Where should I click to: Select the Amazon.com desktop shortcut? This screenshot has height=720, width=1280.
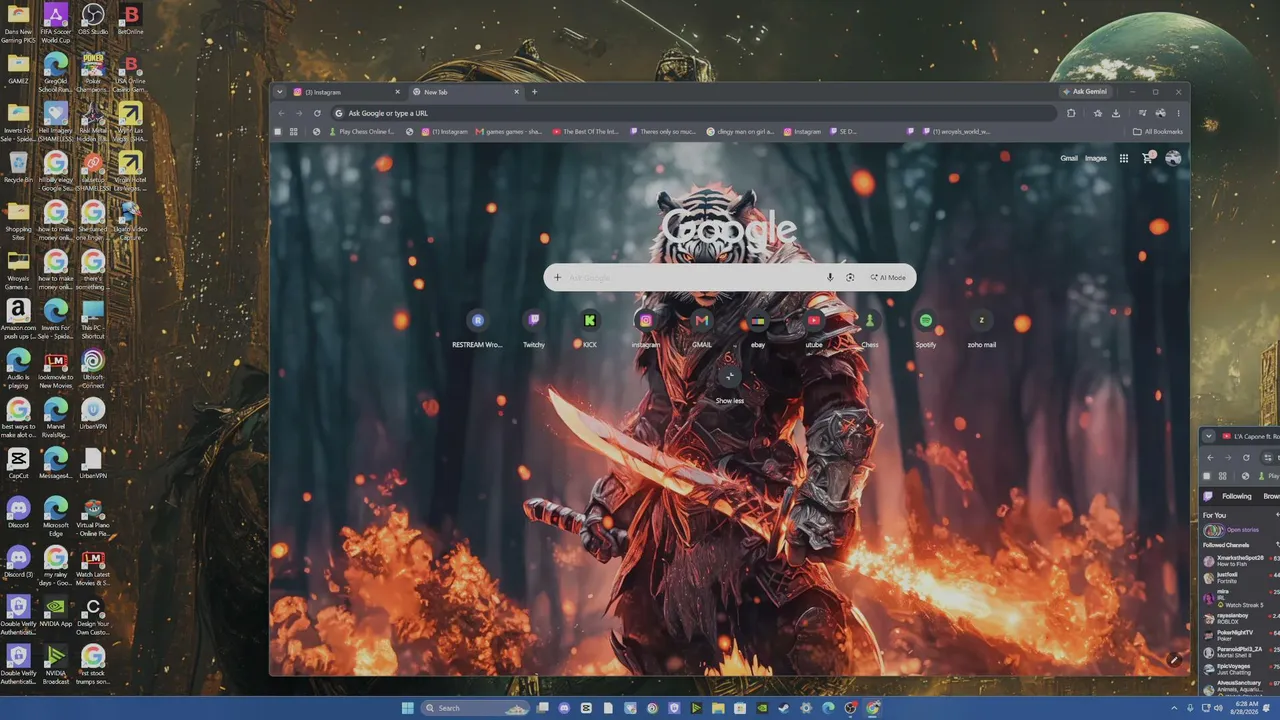pos(18,319)
